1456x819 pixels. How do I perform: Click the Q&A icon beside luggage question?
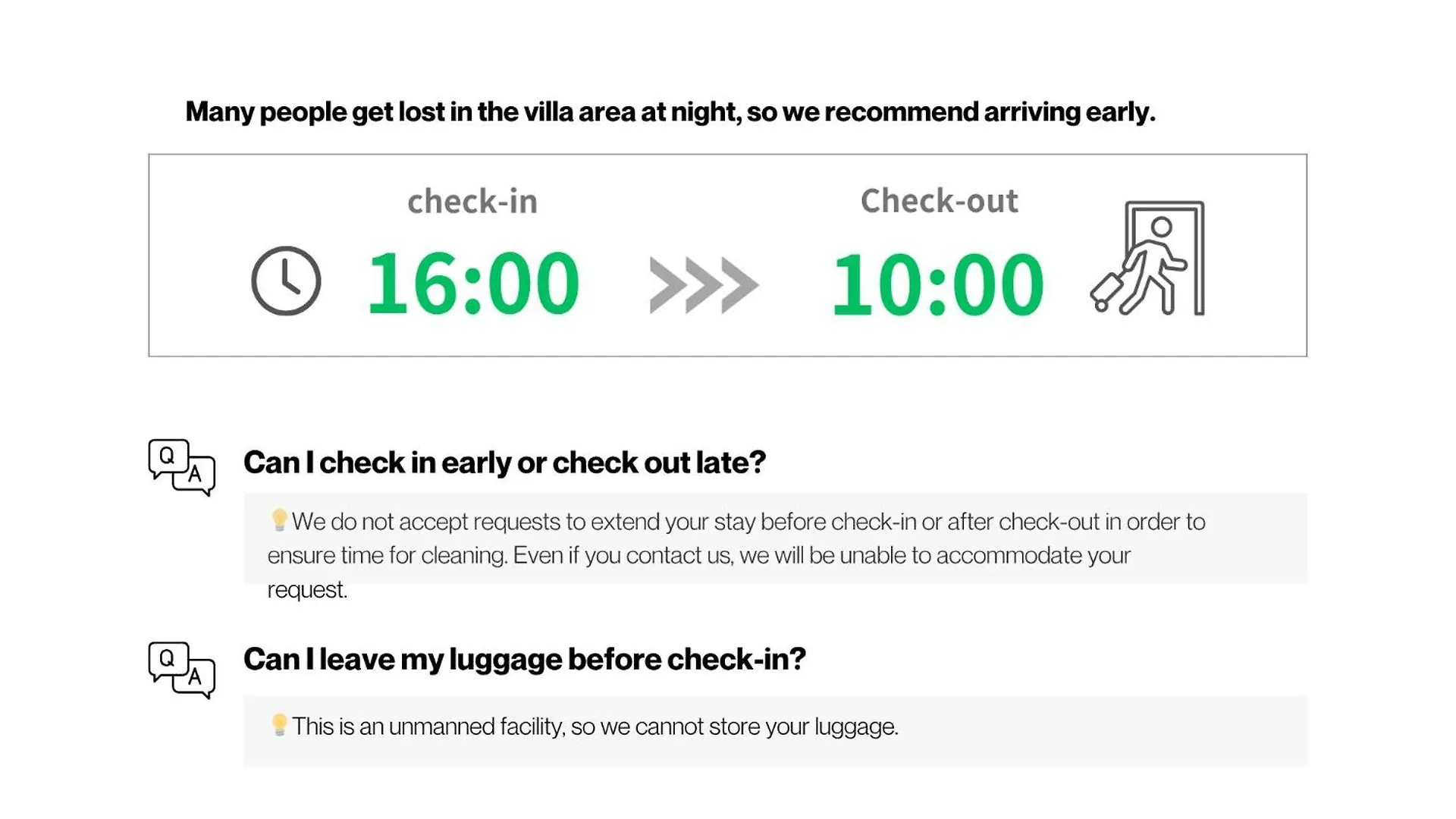(x=182, y=670)
